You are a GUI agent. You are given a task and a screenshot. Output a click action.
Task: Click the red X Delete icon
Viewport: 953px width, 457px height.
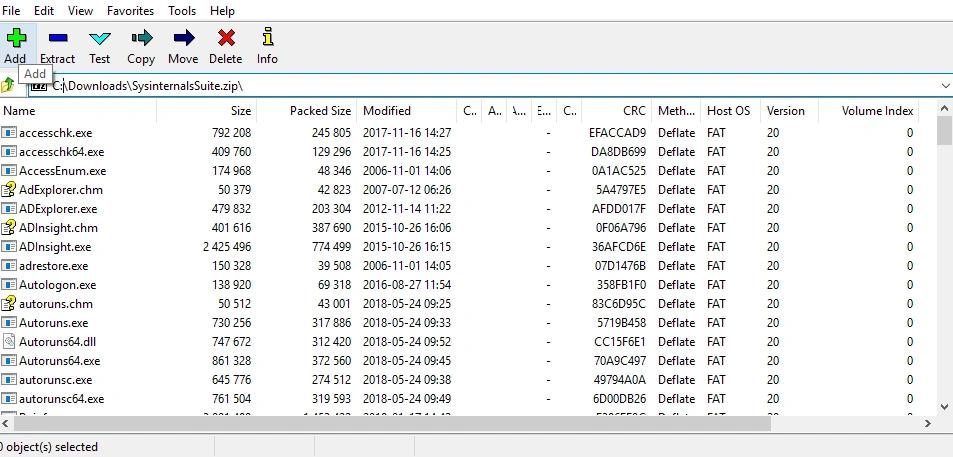click(226, 38)
